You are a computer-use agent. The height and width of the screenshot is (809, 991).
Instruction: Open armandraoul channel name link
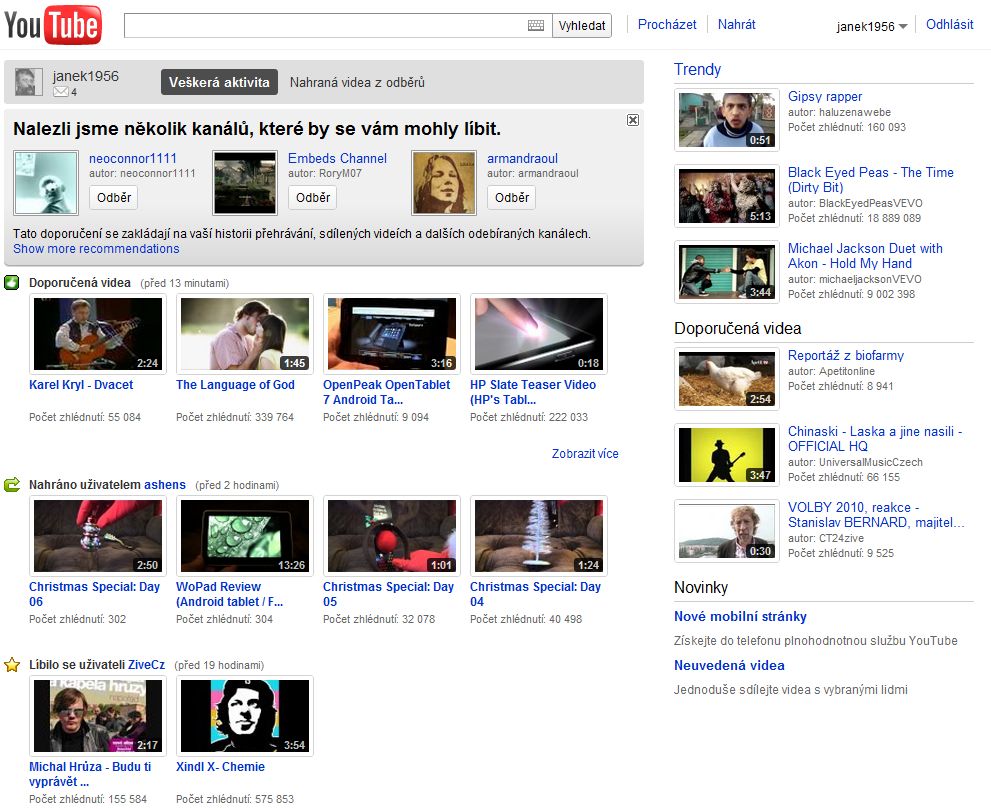point(523,159)
